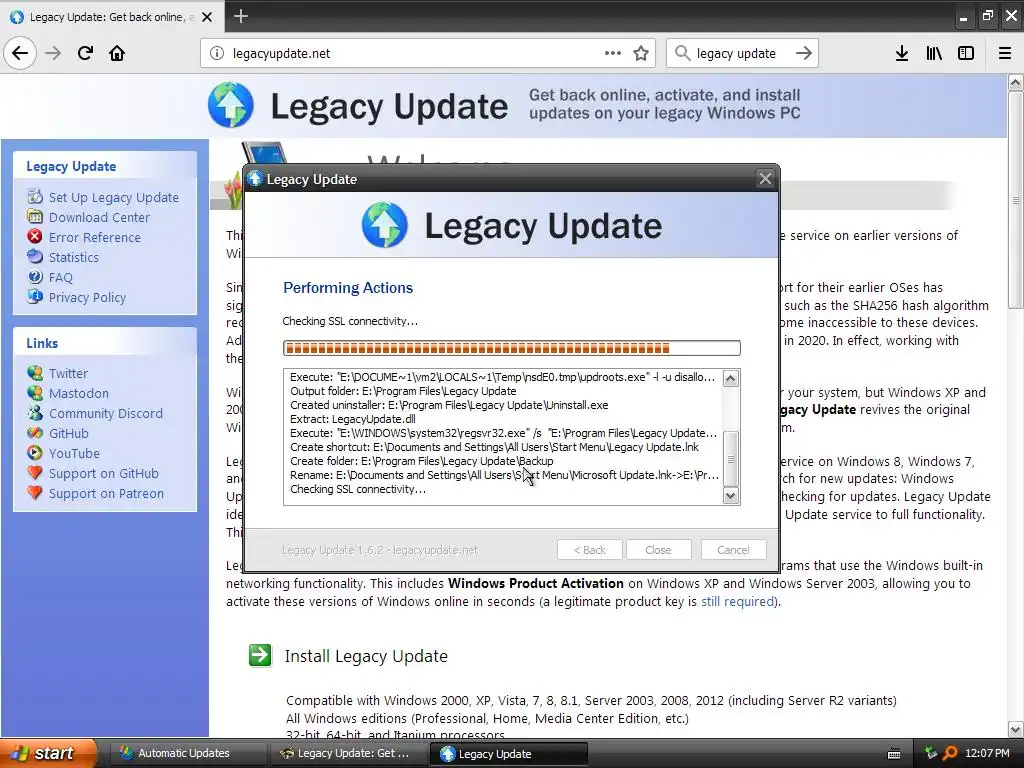Open Statistics sidebar link
This screenshot has width=1024, height=768.
(74, 257)
